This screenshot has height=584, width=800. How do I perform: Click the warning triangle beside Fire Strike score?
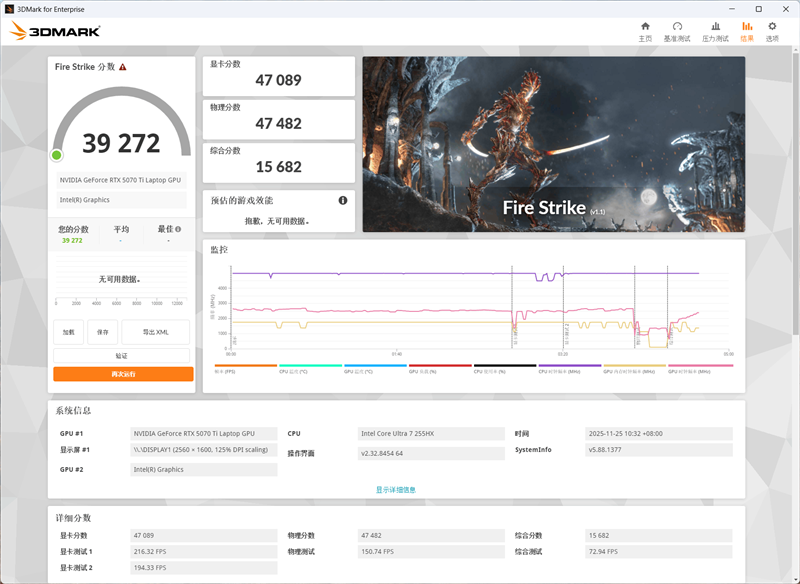[123, 67]
